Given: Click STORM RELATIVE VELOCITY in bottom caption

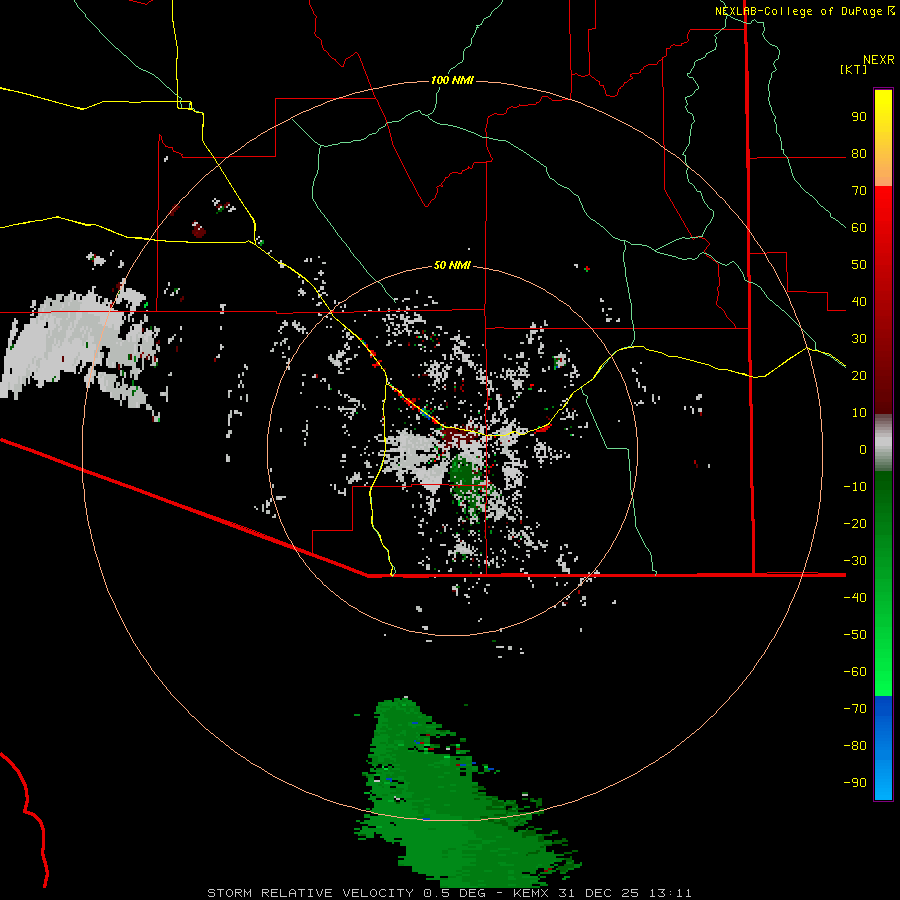Looking at the screenshot, I should [x=310, y=893].
